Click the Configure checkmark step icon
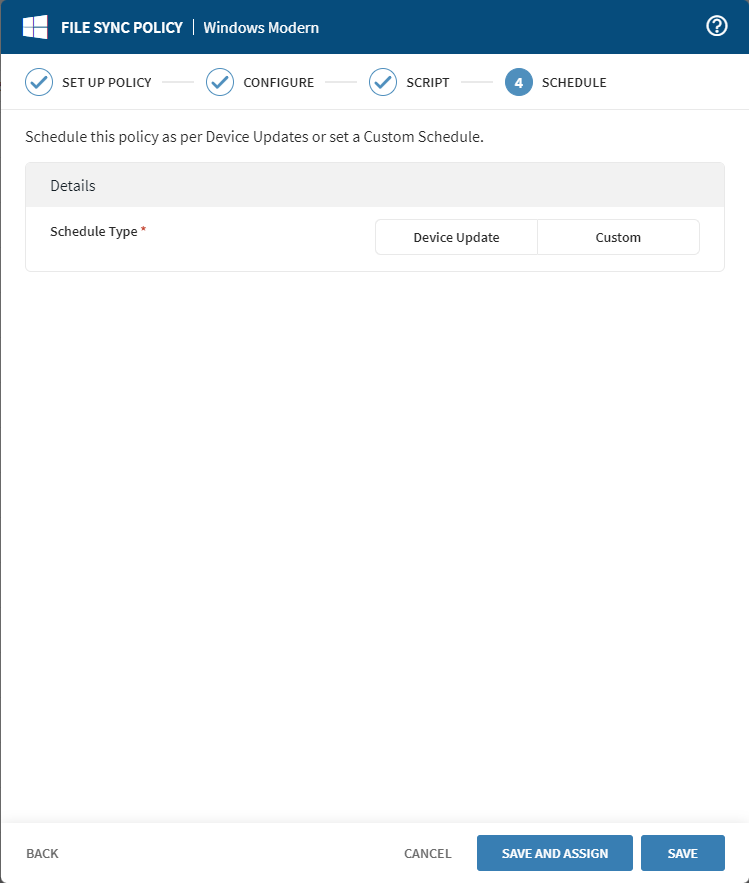 tap(220, 82)
